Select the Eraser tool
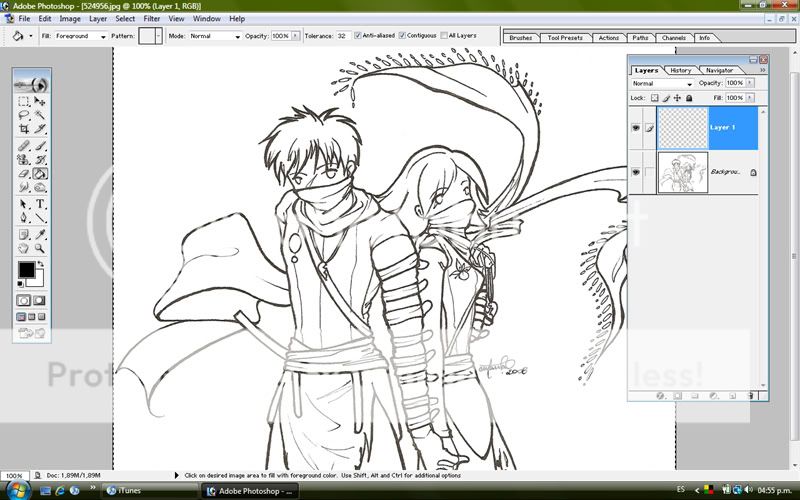This screenshot has width=800, height=500. pos(24,173)
